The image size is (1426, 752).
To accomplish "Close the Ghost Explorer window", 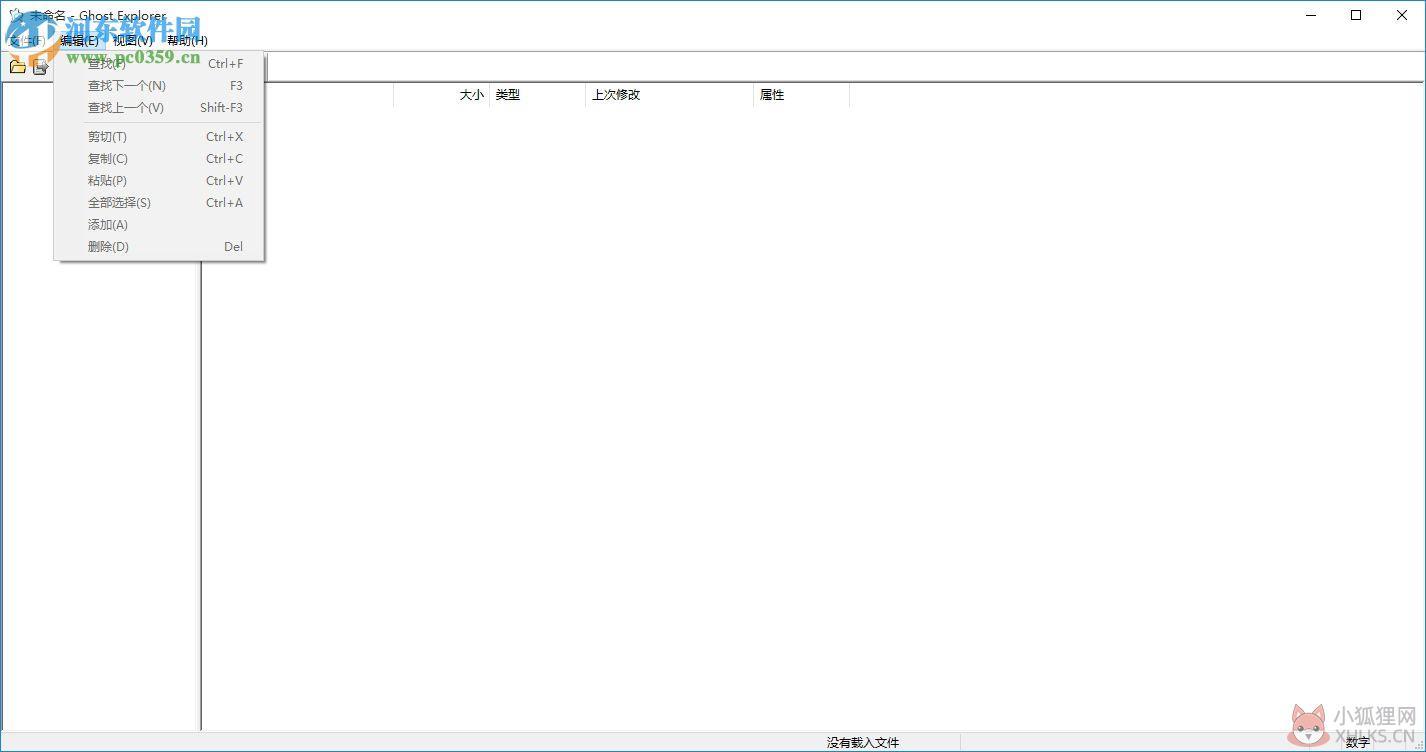I will pos(1402,15).
